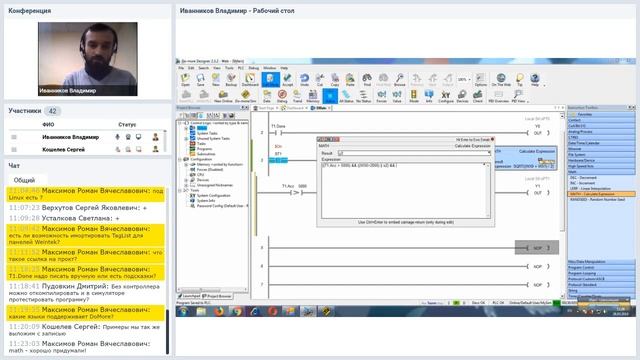Select System Configuration in project tree
Image resolution: width=640 pixels, height=360 pixels.
[213, 196]
